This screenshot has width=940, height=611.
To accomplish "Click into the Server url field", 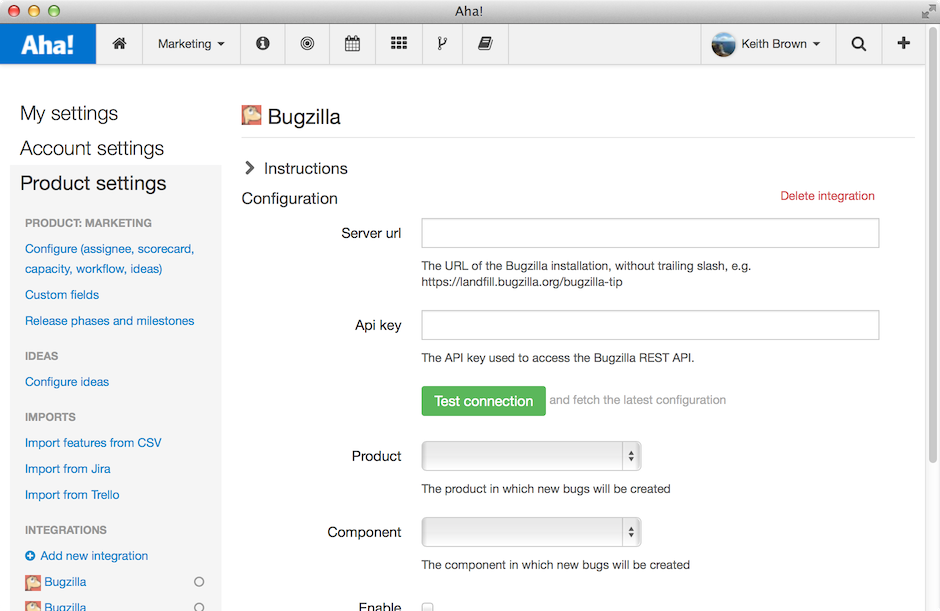I will (x=650, y=233).
